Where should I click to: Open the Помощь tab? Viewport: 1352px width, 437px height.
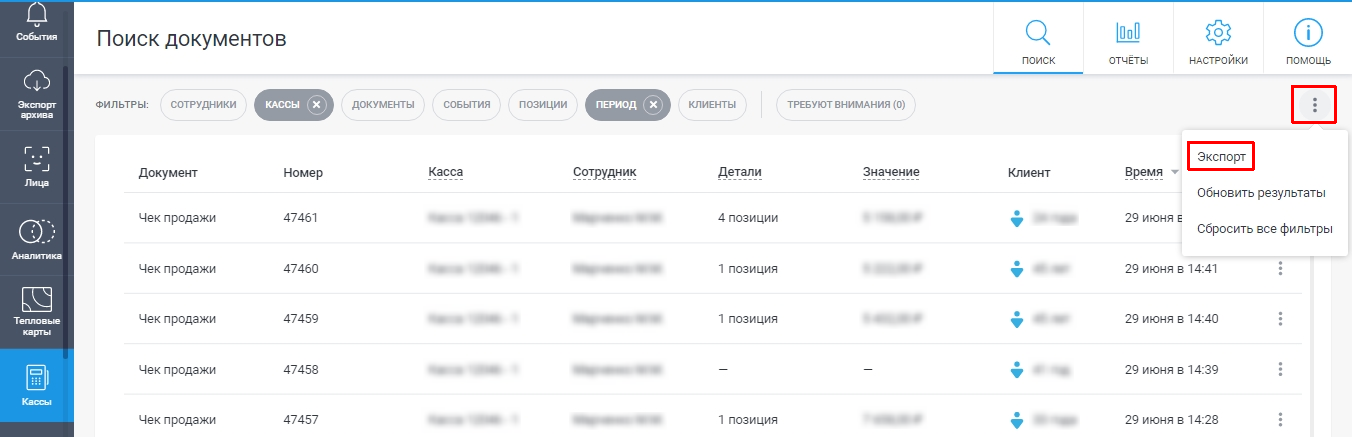1308,40
